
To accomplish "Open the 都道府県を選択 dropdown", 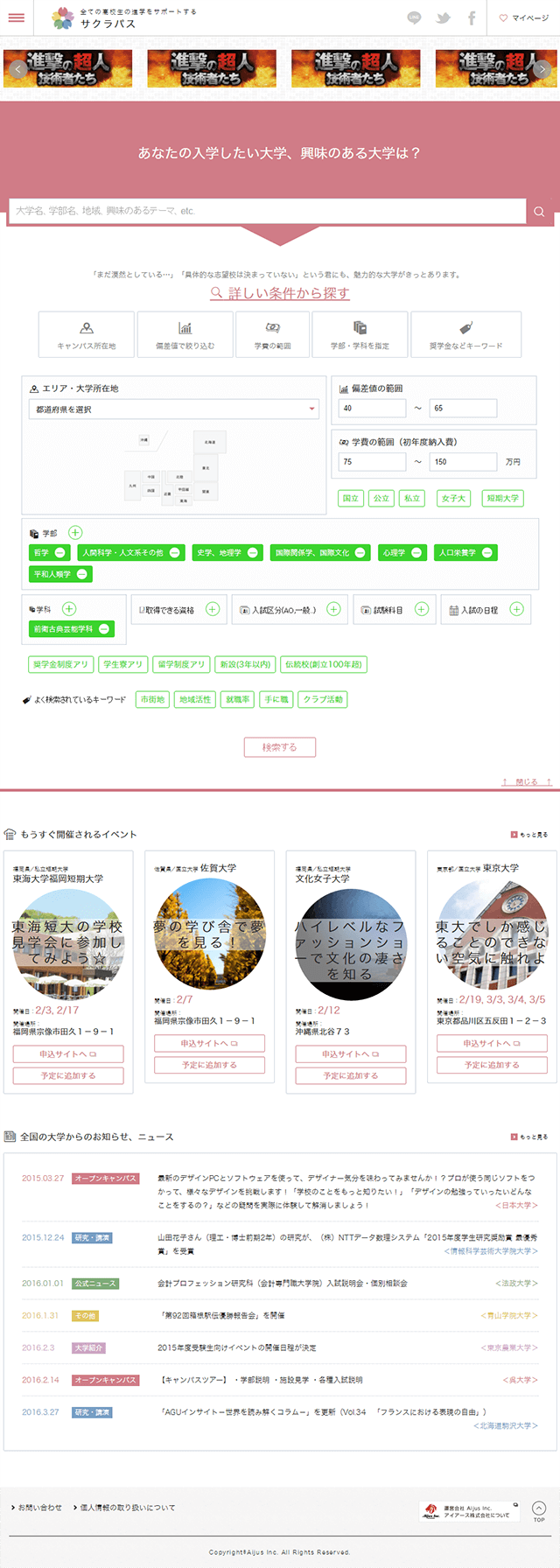I will point(173,409).
